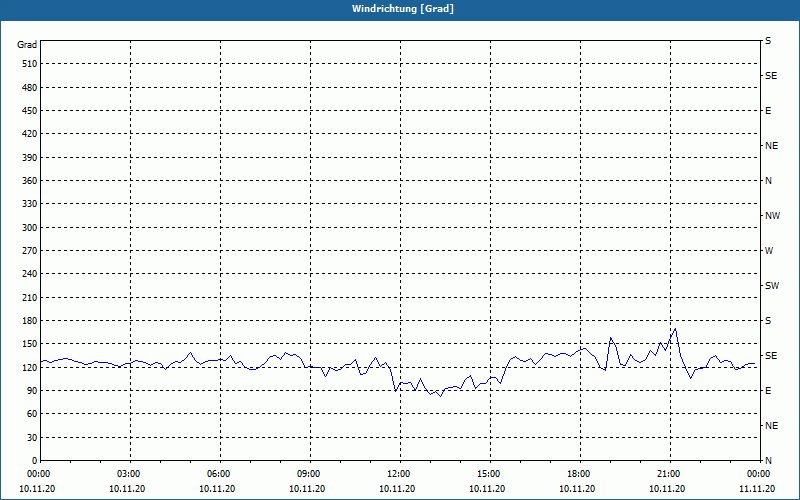Select the 03:00 time axis label
The image size is (800, 500).
pyautogui.click(x=130, y=474)
